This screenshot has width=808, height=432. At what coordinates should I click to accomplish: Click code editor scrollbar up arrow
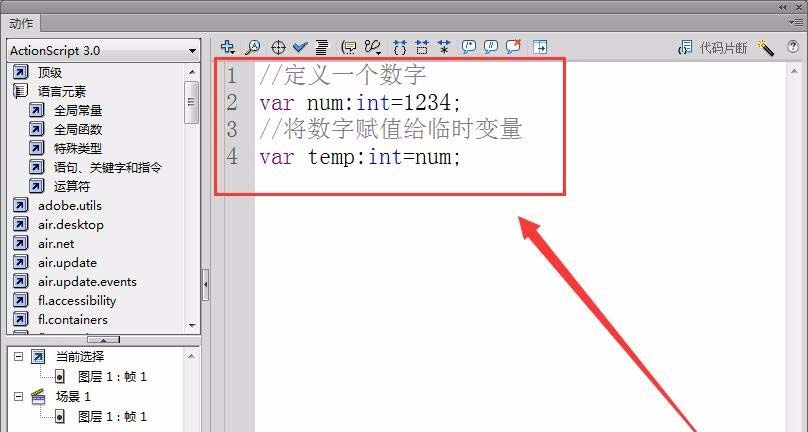point(794,72)
